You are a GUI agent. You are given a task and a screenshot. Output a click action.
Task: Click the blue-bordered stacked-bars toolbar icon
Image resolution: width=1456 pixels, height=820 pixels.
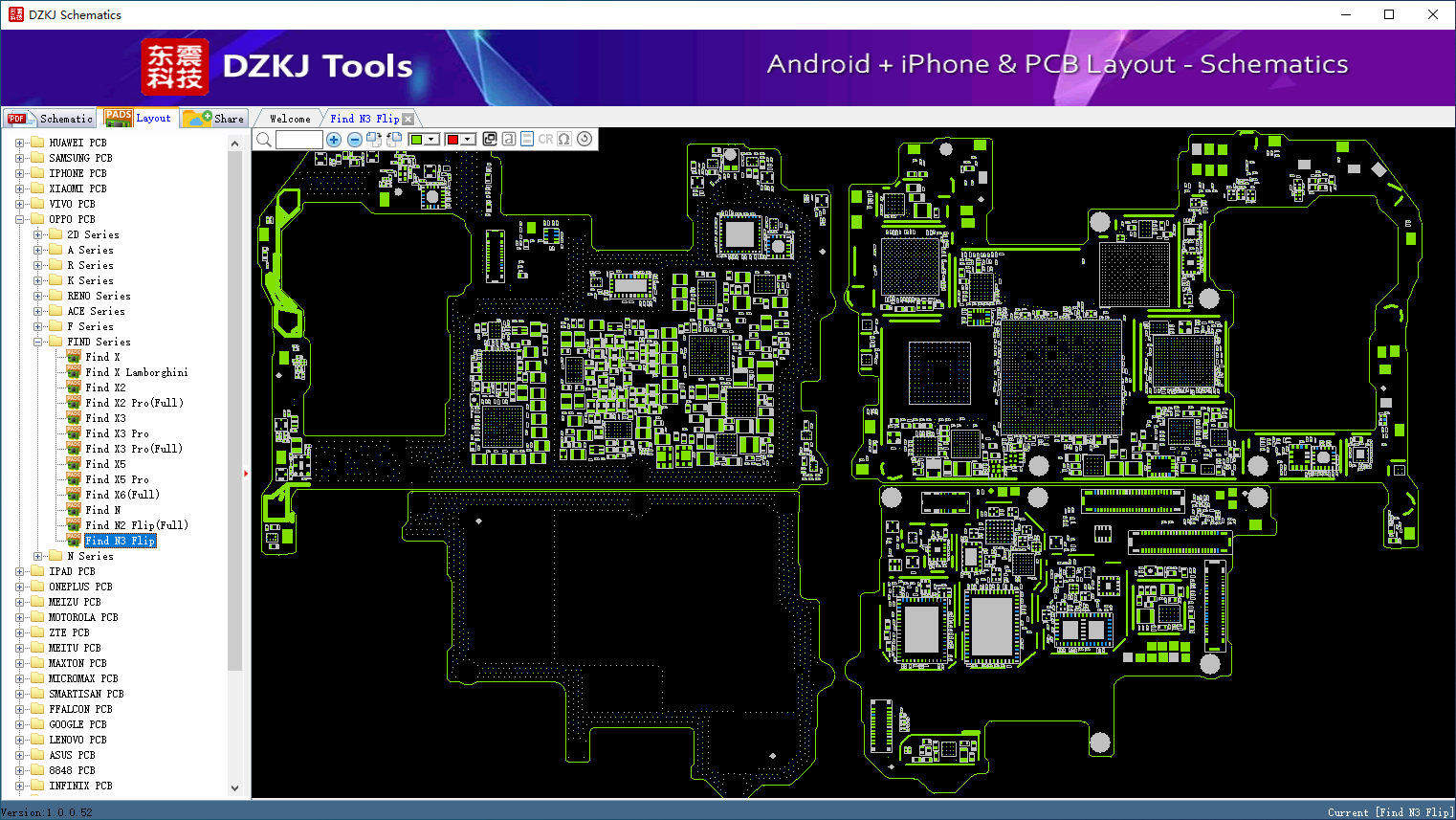527,139
